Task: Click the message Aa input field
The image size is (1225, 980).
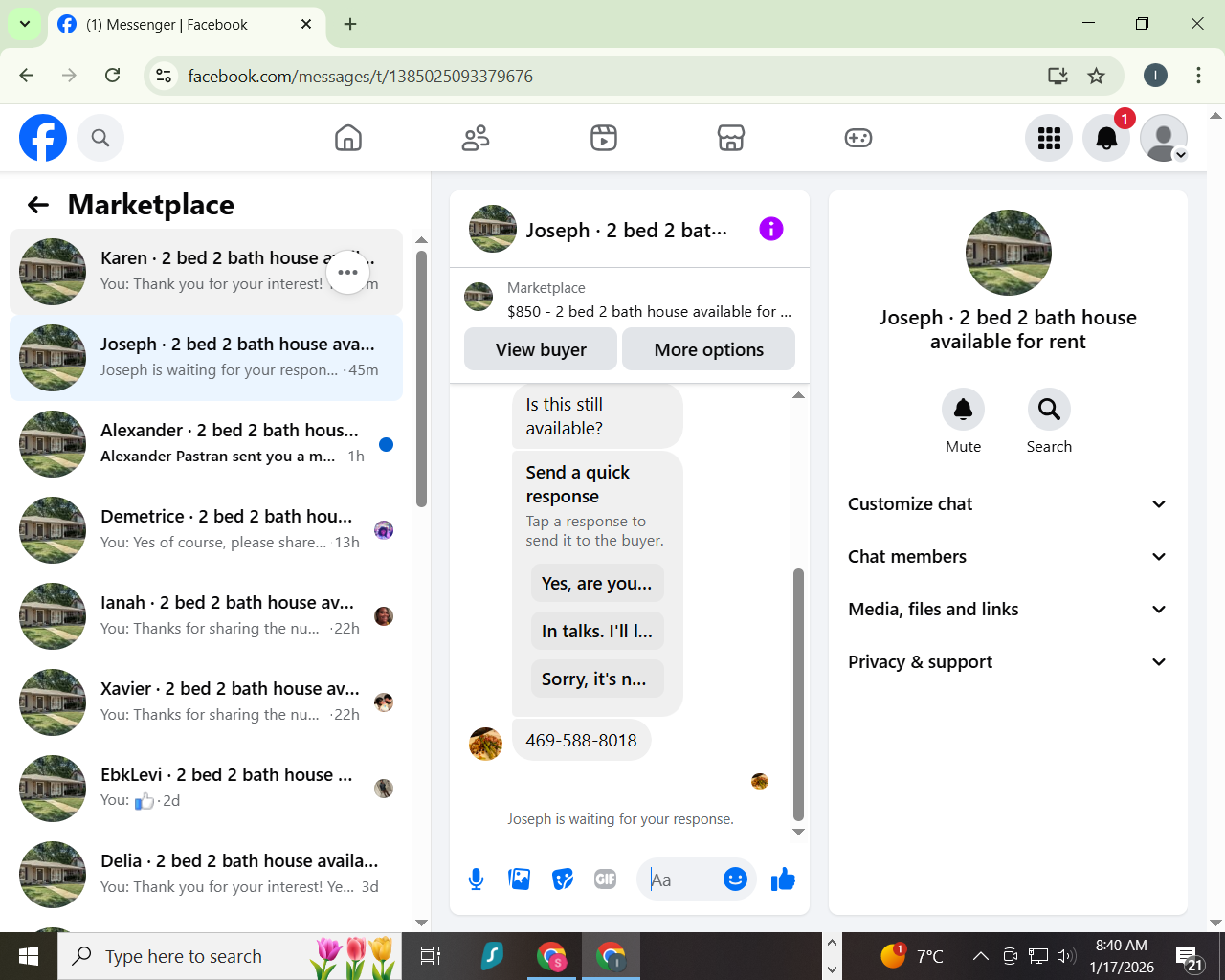Action: (x=681, y=880)
